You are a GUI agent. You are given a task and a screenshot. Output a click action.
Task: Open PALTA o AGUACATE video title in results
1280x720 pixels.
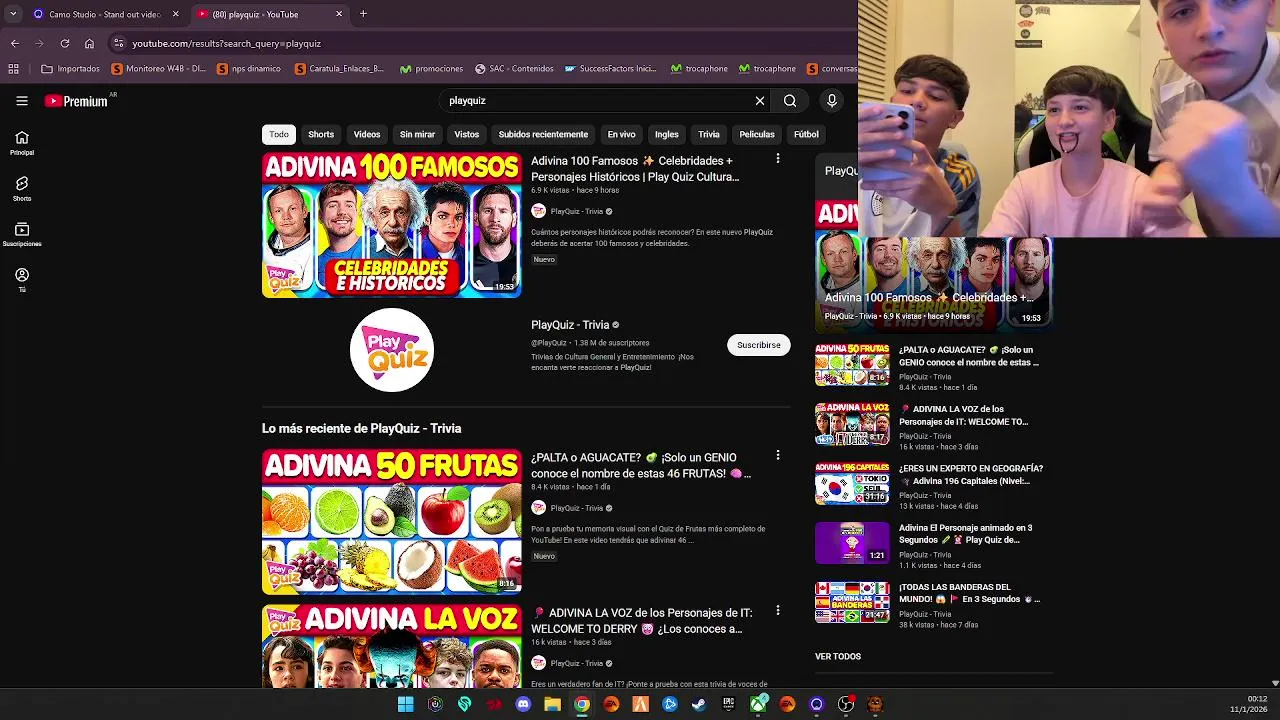coord(641,466)
